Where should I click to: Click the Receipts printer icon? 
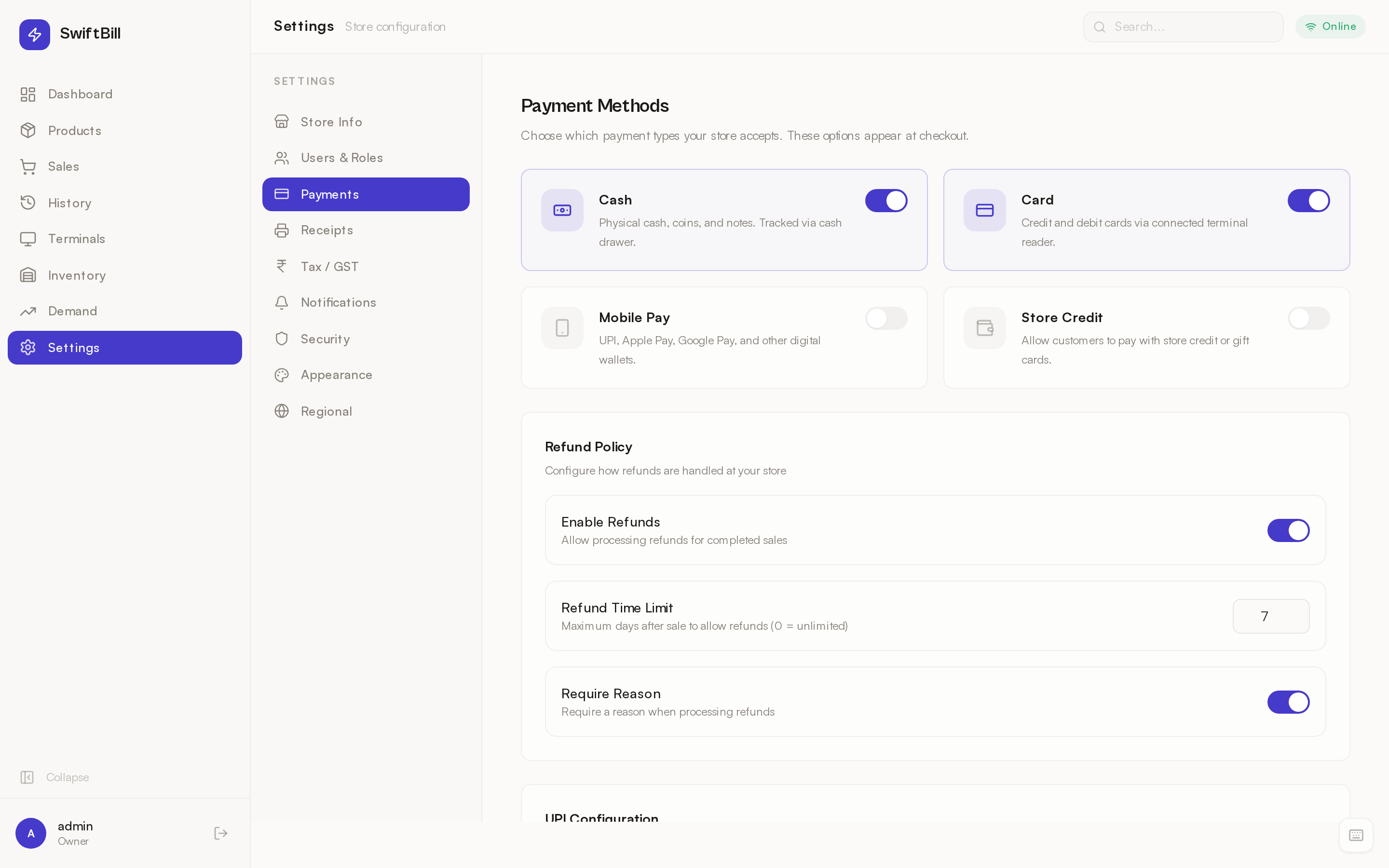[281, 230]
